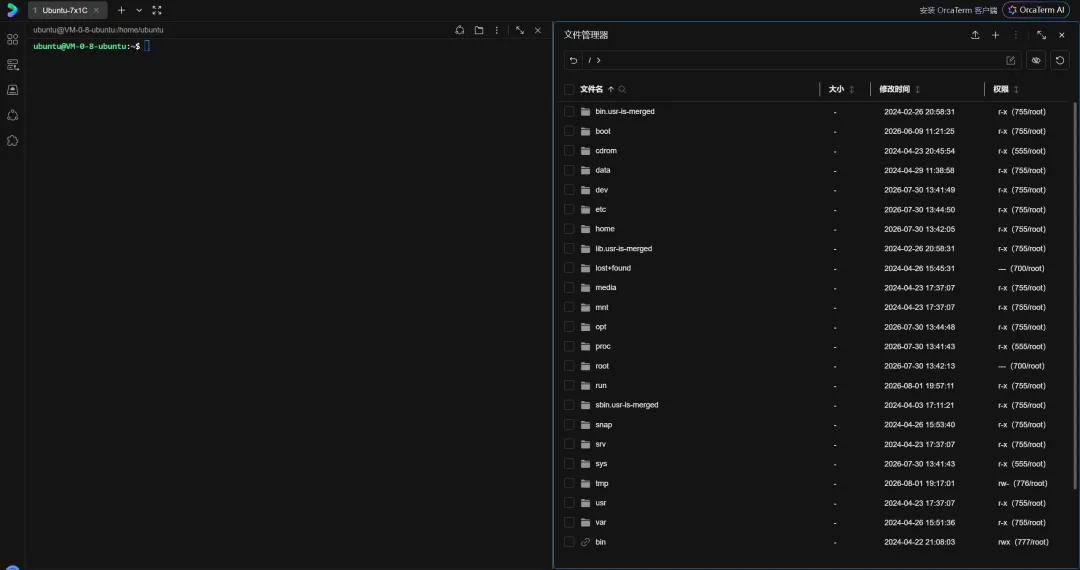Open the plugins puzzle-piece sidebar icon
The width and height of the screenshot is (1080, 570).
click(x=12, y=140)
